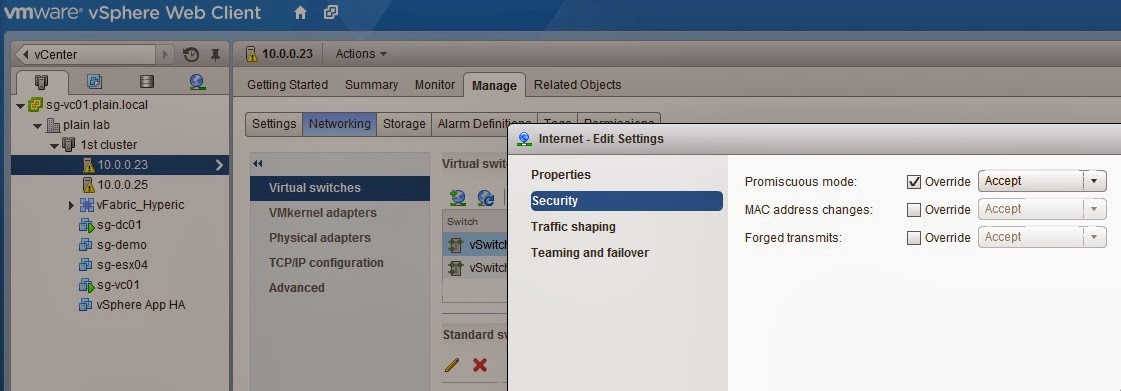Screen dimensions: 1121x391
Task: Click the 1st cluster icon
Action: [x=69, y=145]
